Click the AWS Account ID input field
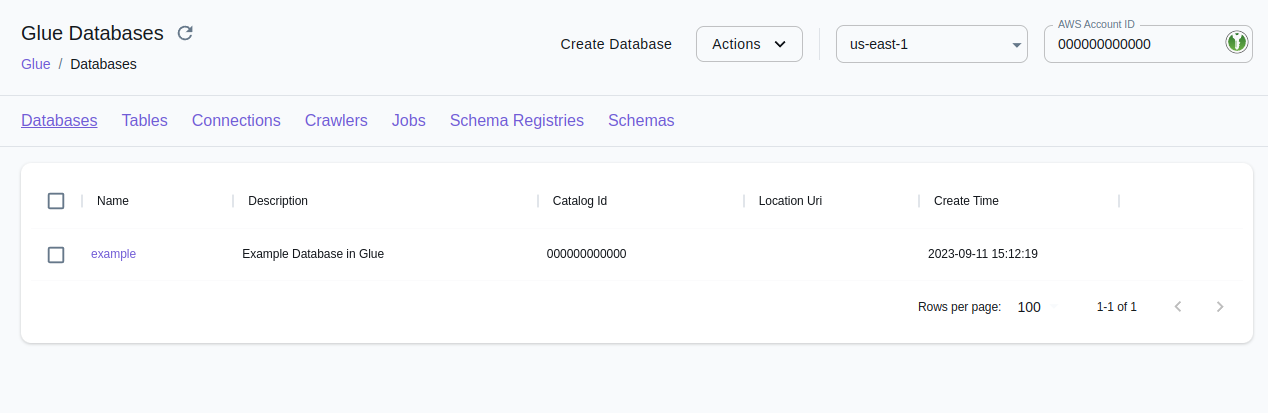 [1130, 44]
